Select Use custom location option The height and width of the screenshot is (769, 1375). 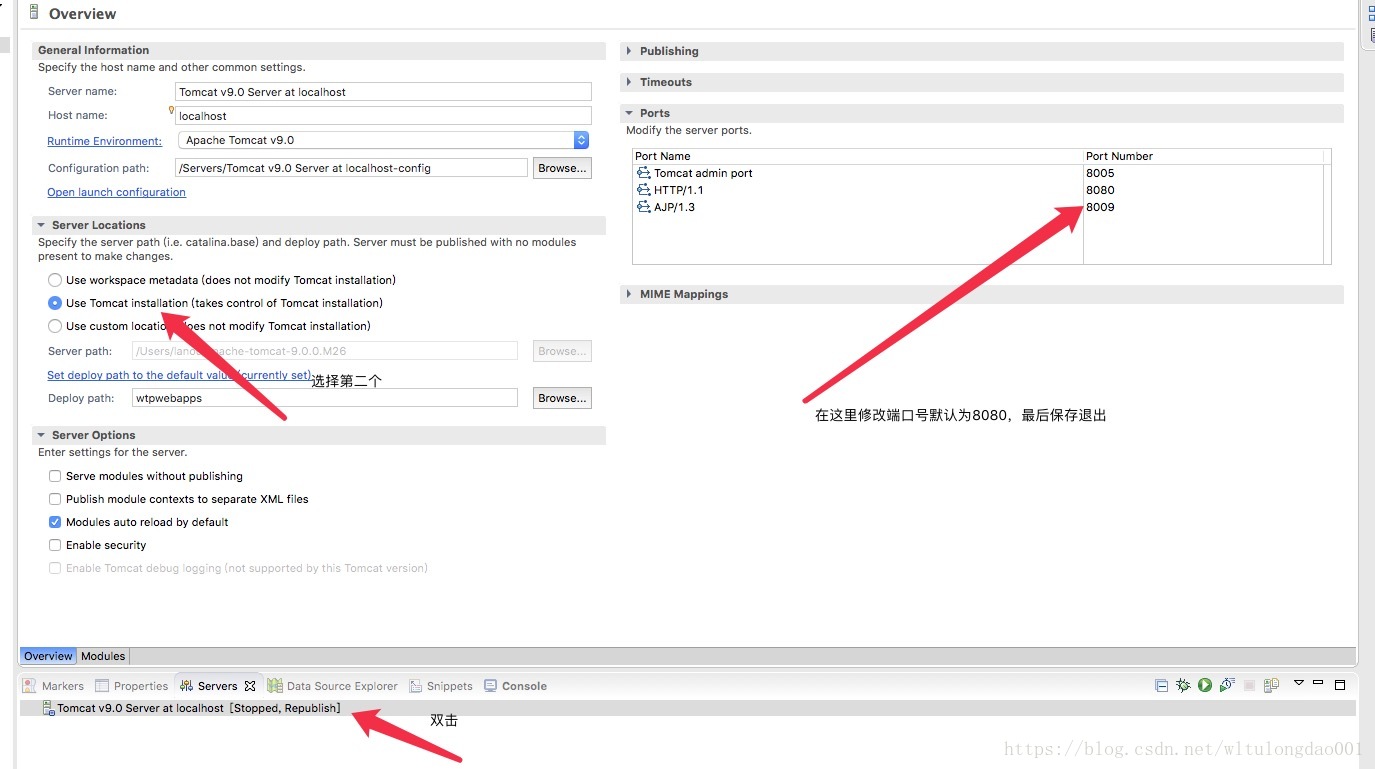click(x=55, y=326)
